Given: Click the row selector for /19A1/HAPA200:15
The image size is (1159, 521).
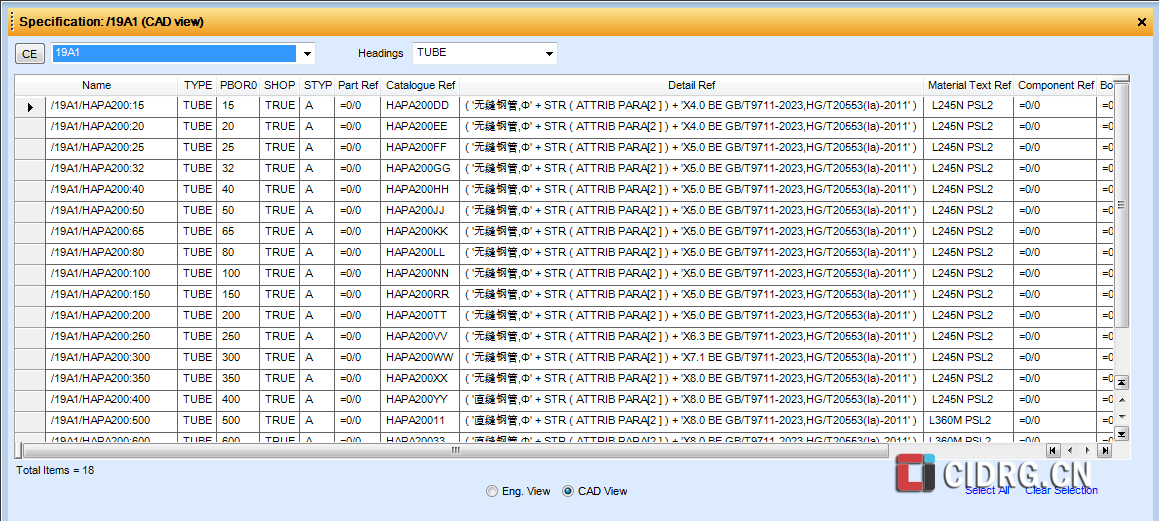Looking at the screenshot, I should tap(30, 106).
